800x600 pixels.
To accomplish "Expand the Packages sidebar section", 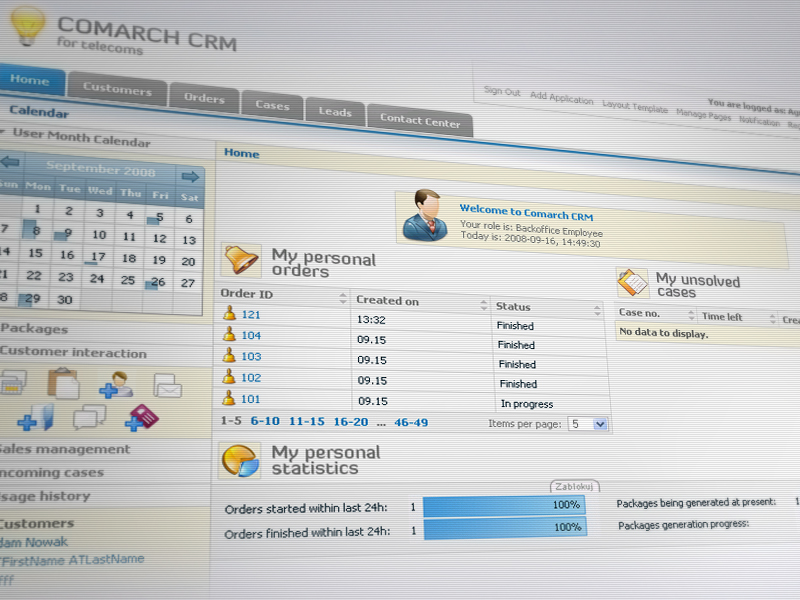I will click(34, 329).
